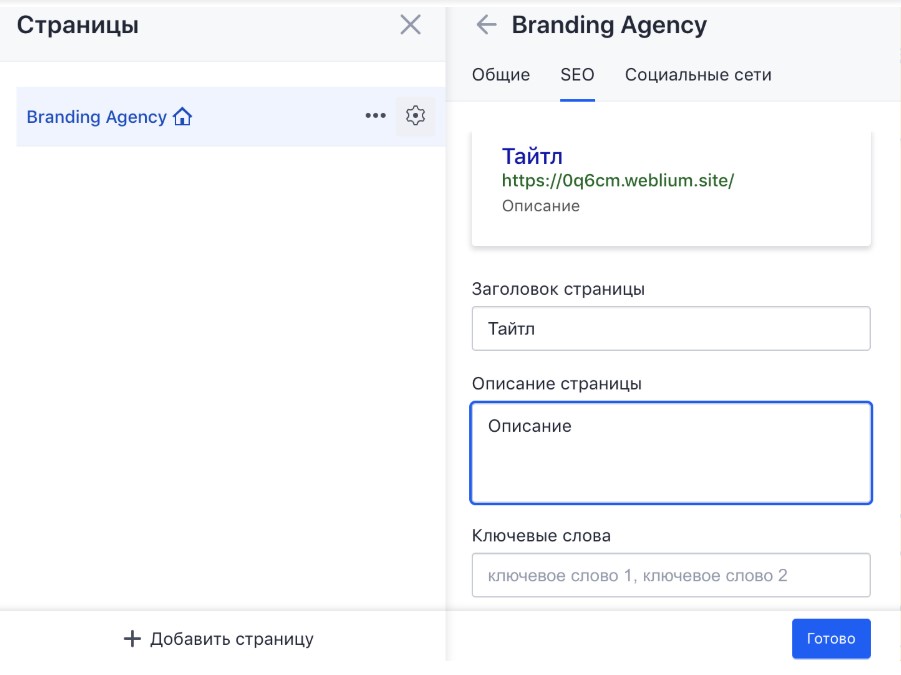Open the three-dots menu for Branding Agency

pyautogui.click(x=375, y=116)
